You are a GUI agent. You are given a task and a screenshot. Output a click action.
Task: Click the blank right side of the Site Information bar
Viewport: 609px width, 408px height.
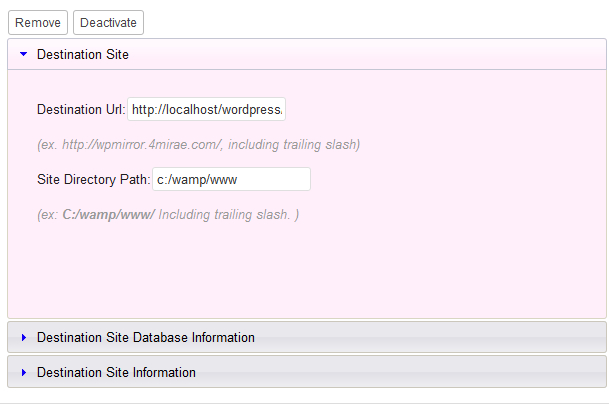450,372
